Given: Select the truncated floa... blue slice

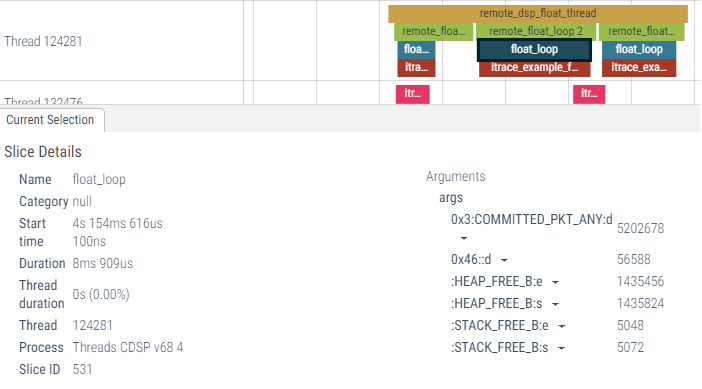Looking at the screenshot, I should click(x=416, y=49).
